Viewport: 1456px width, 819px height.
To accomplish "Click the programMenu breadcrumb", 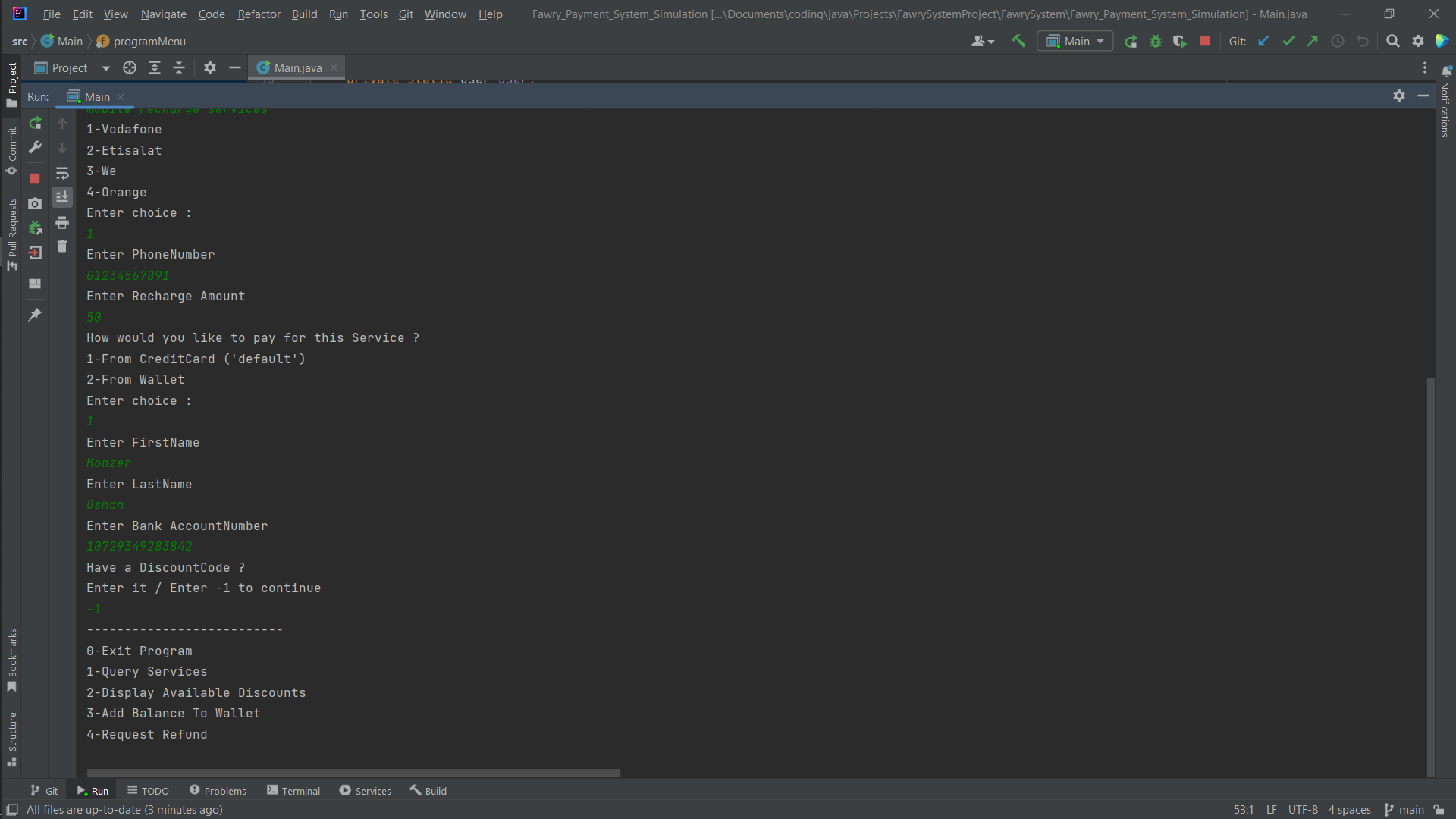I will pos(149,41).
